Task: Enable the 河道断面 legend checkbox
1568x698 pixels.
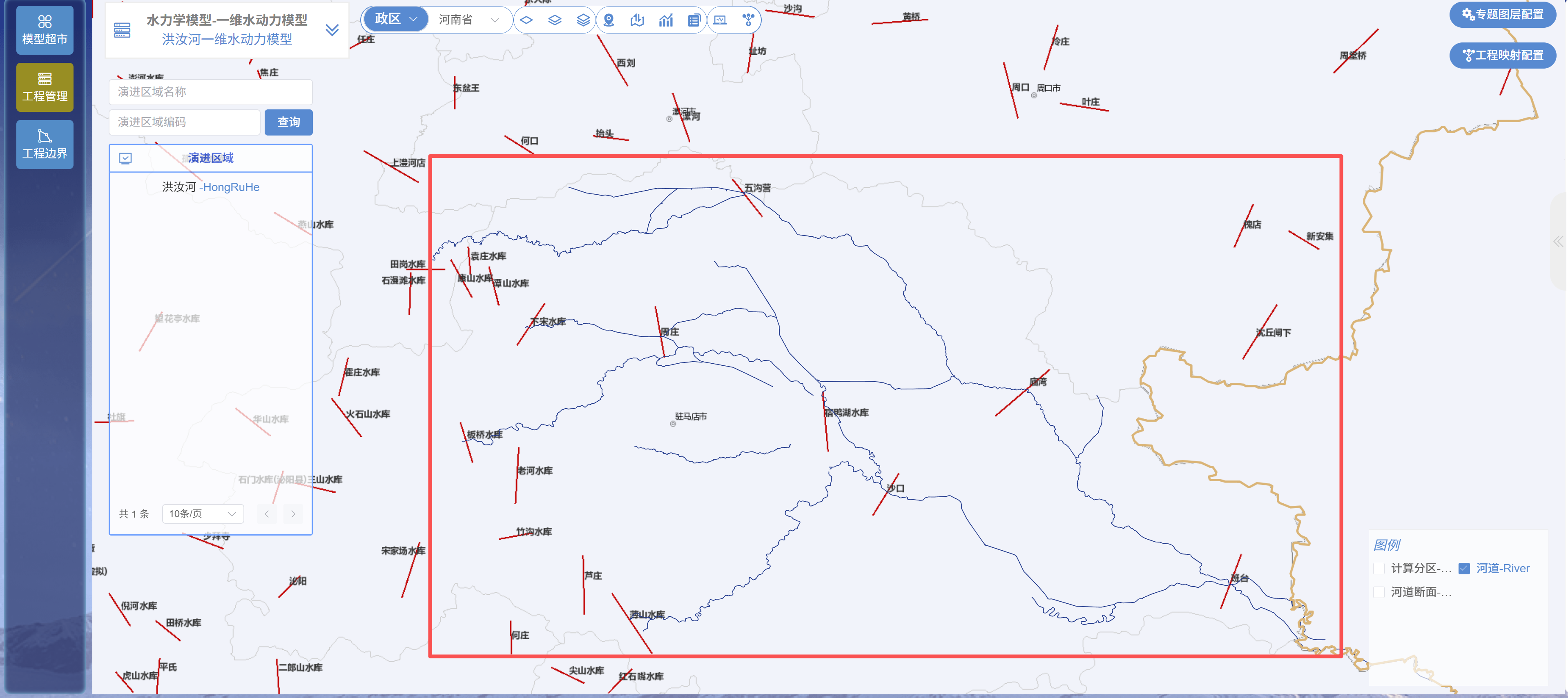Action: tap(1379, 592)
